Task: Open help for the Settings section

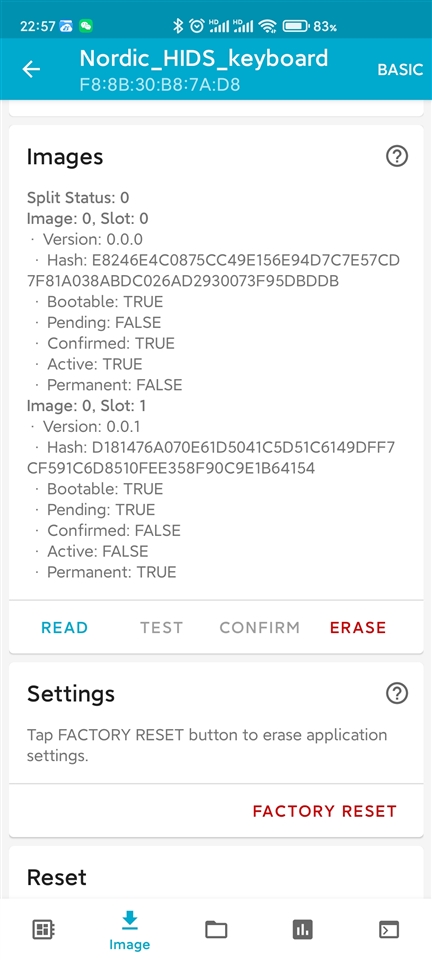Action: [x=397, y=693]
